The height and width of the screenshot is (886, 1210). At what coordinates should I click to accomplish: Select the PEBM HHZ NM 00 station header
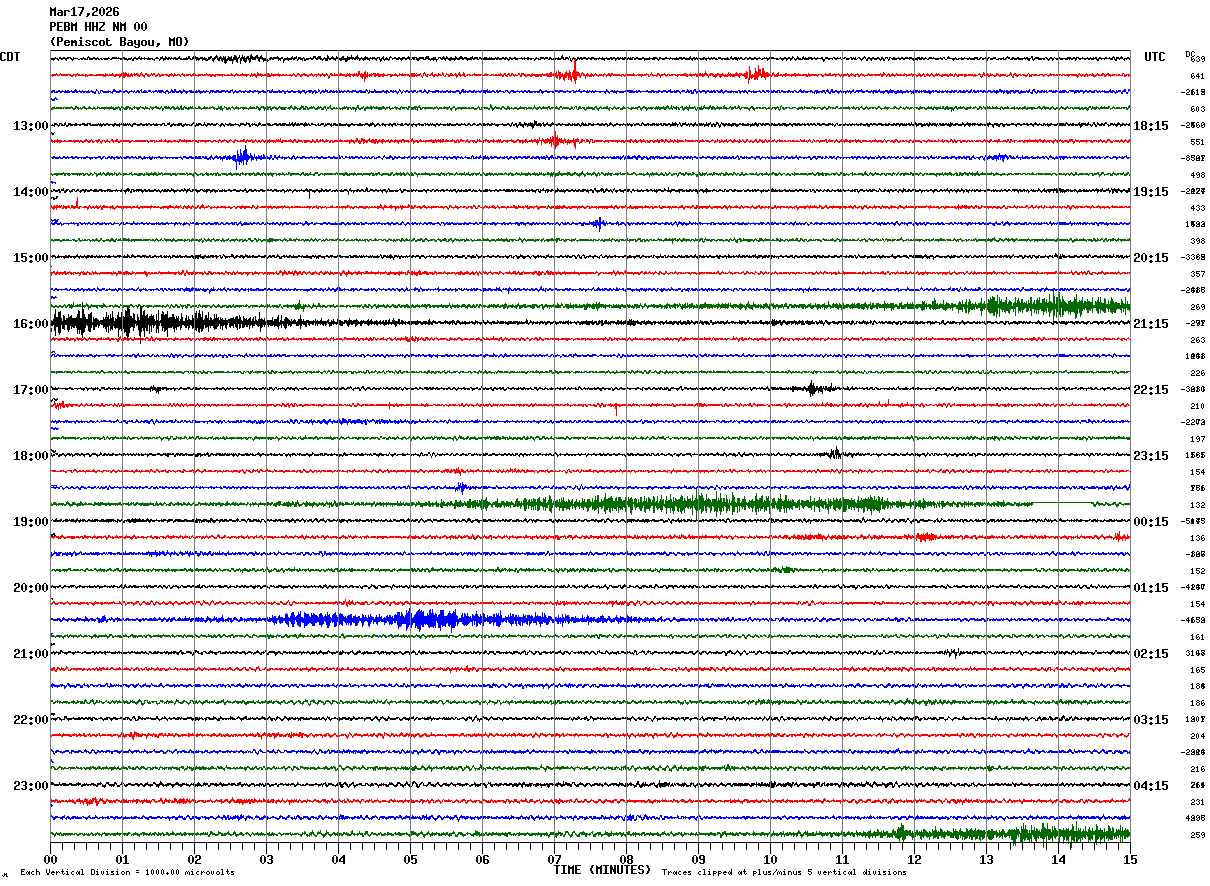98,27
